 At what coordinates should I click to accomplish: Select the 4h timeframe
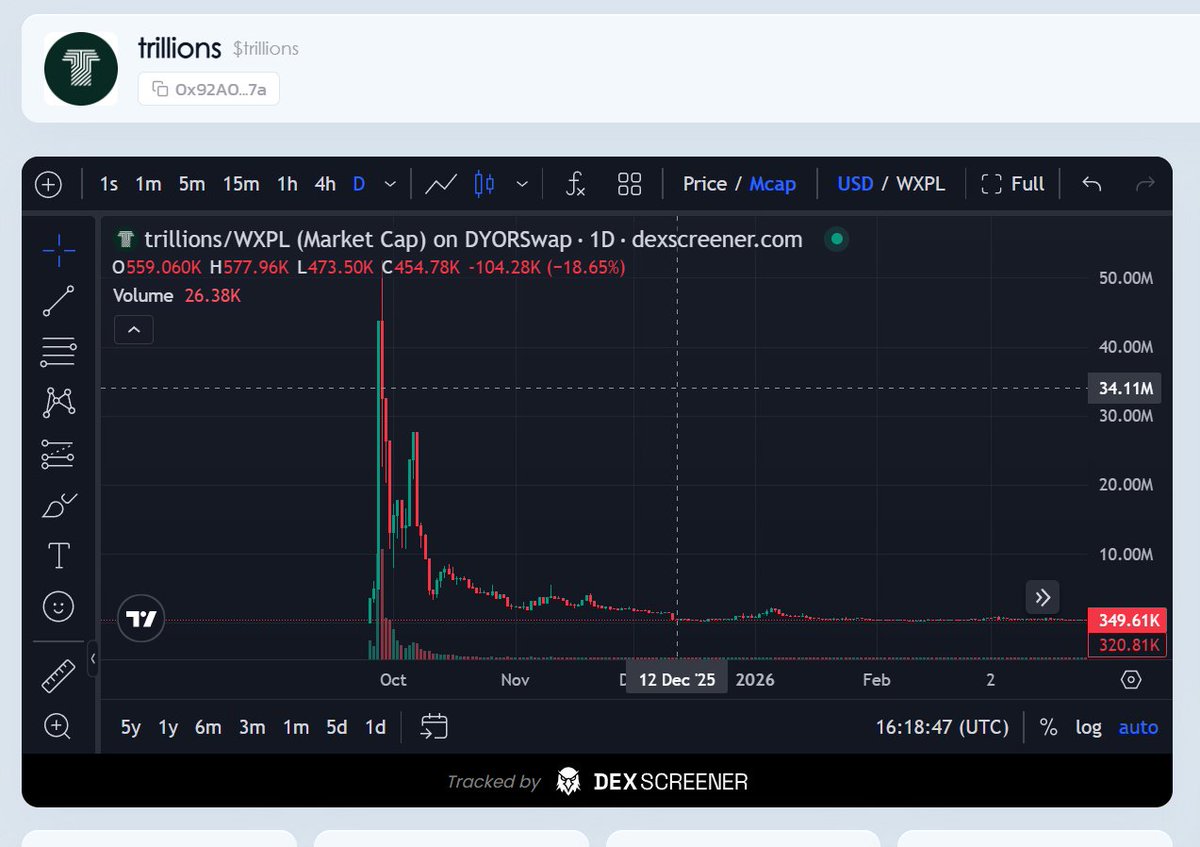325,184
